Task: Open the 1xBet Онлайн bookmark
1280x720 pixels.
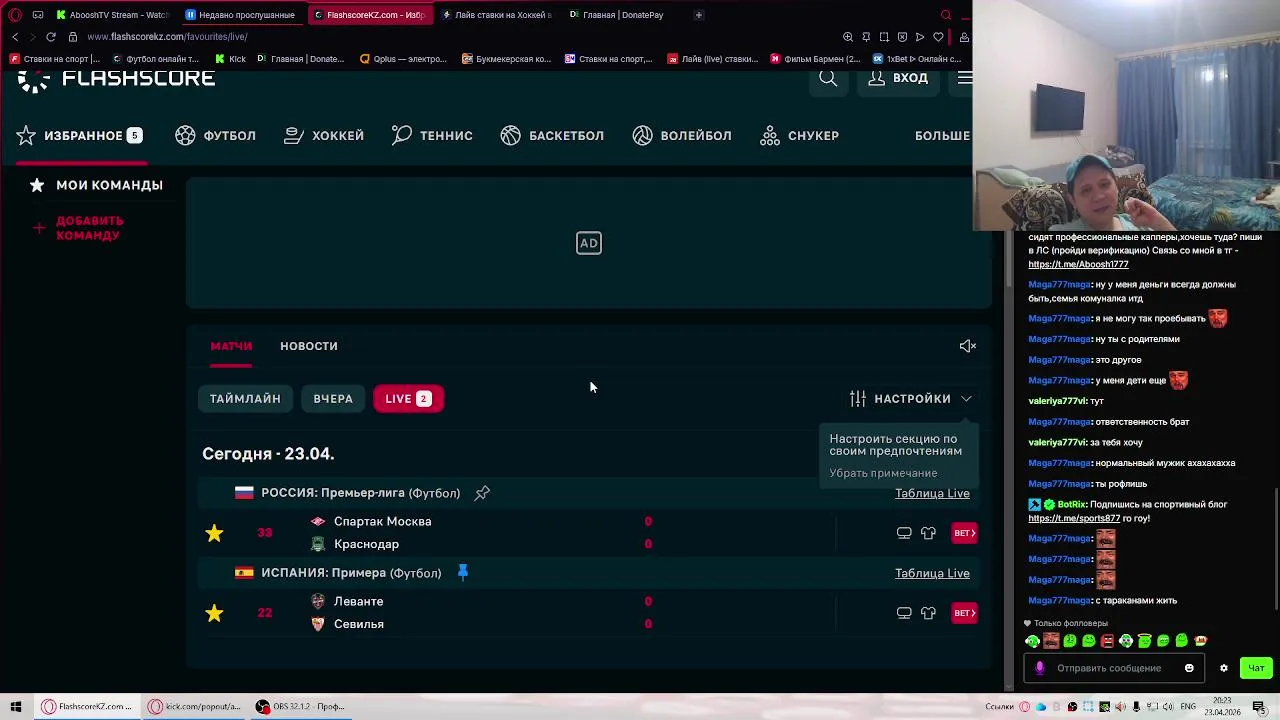Action: [x=917, y=59]
